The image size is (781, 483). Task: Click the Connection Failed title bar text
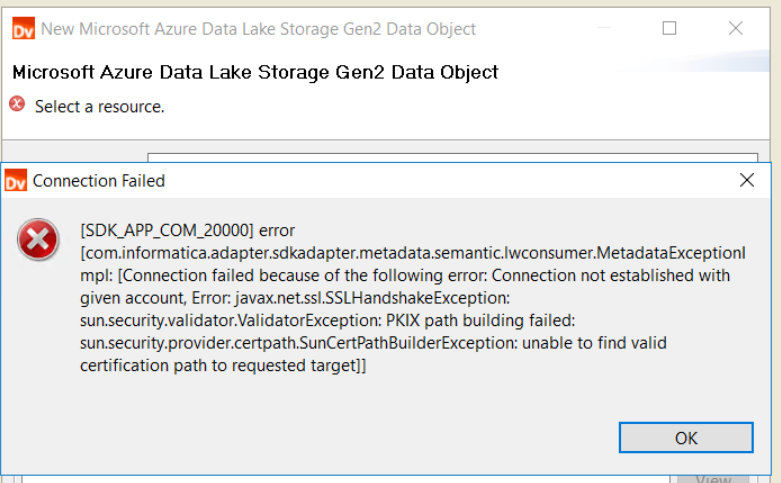[x=99, y=181]
